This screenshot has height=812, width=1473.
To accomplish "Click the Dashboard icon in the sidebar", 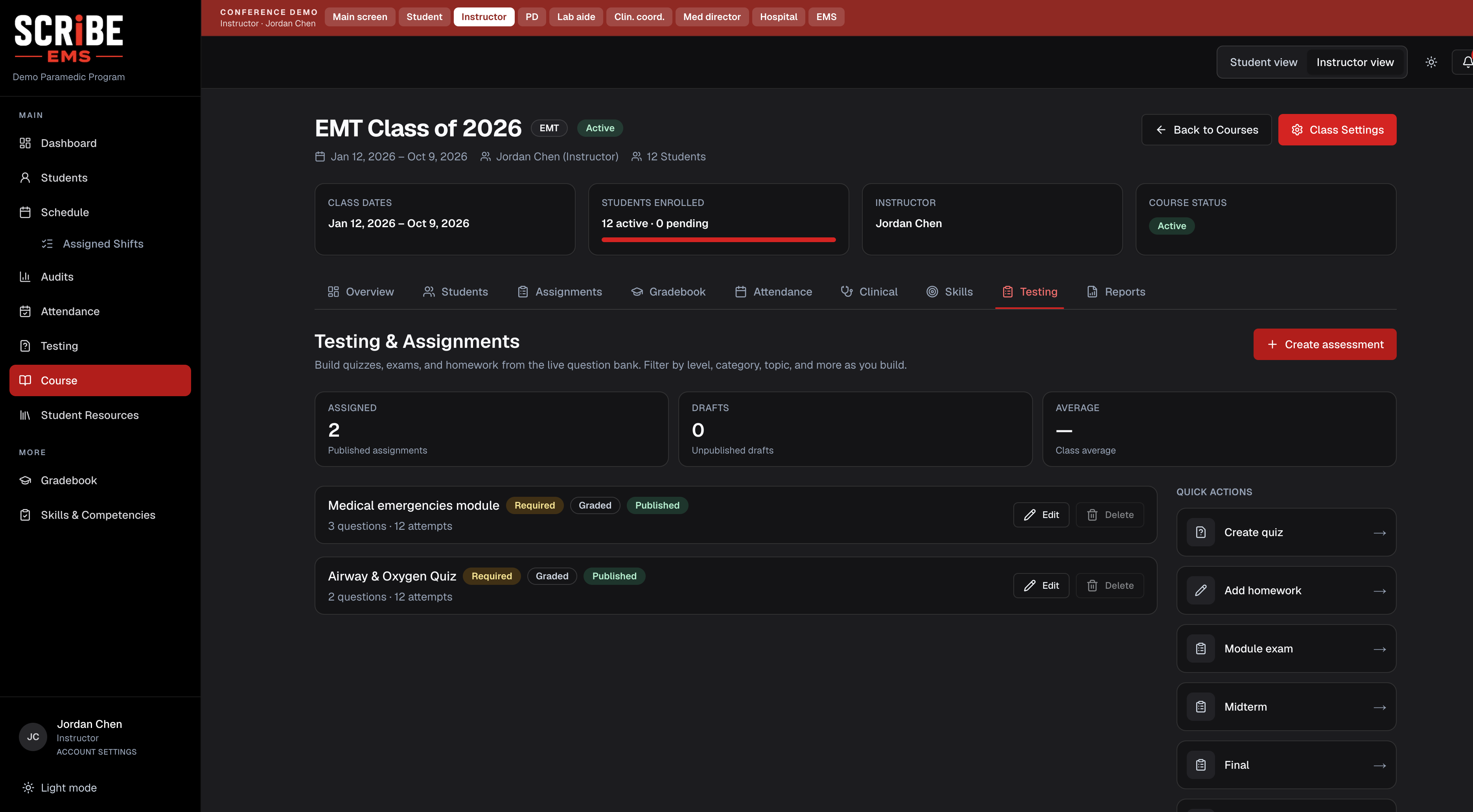I will [x=25, y=143].
